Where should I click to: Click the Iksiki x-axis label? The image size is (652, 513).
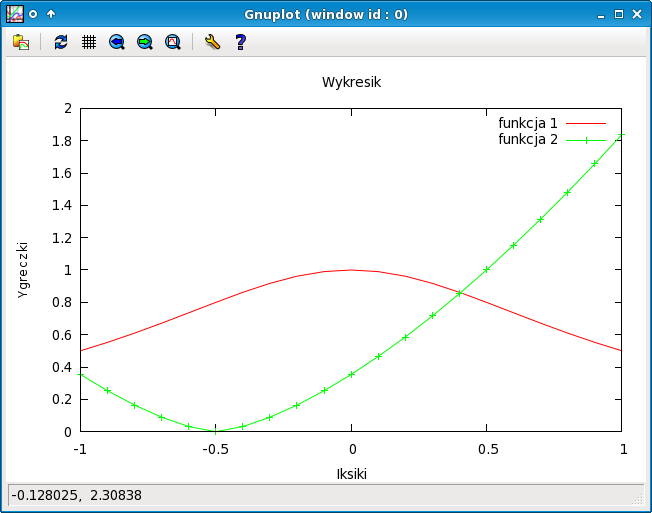(x=351, y=473)
